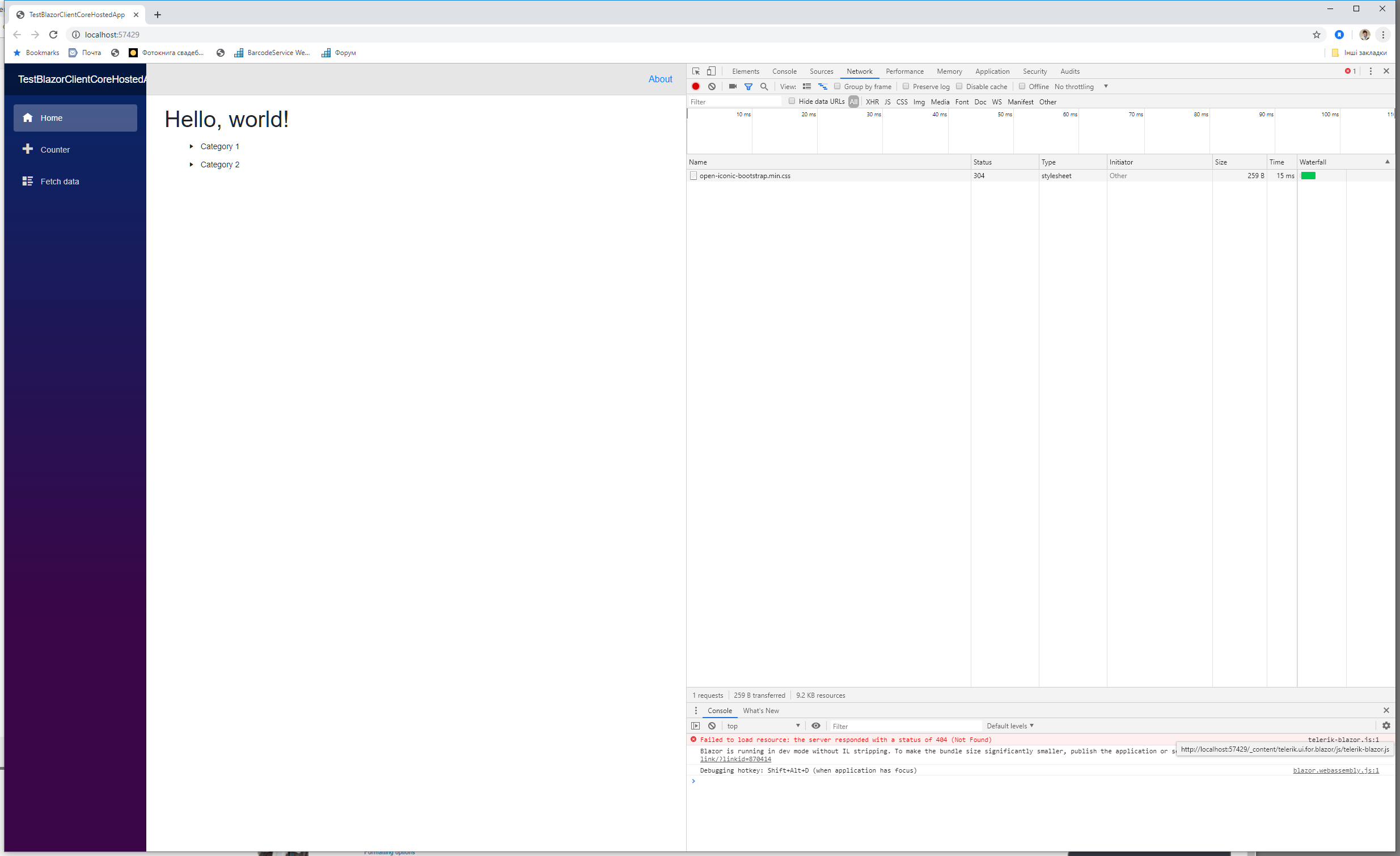Open the What's New drawer tab
1400x856 pixels.
coord(760,710)
